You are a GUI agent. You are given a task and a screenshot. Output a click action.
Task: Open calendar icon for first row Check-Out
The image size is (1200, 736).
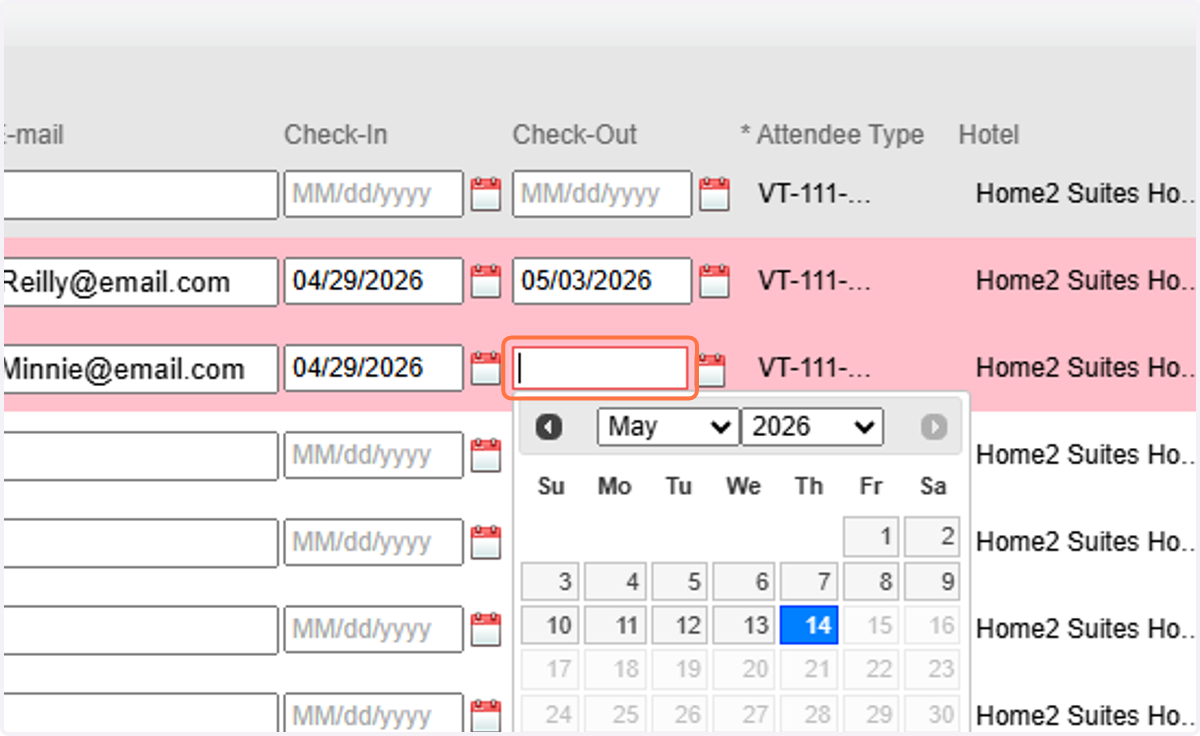point(714,193)
